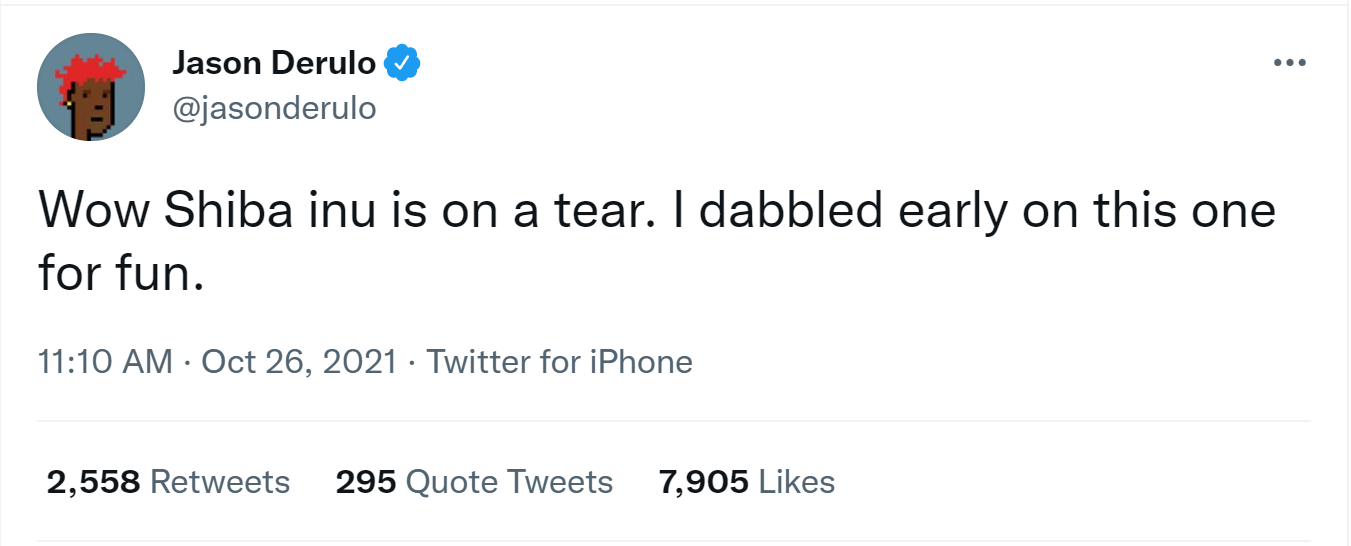The image size is (1351, 546).
Task: Open Jason Derulo's pixel-art profile picture
Action: point(91,87)
